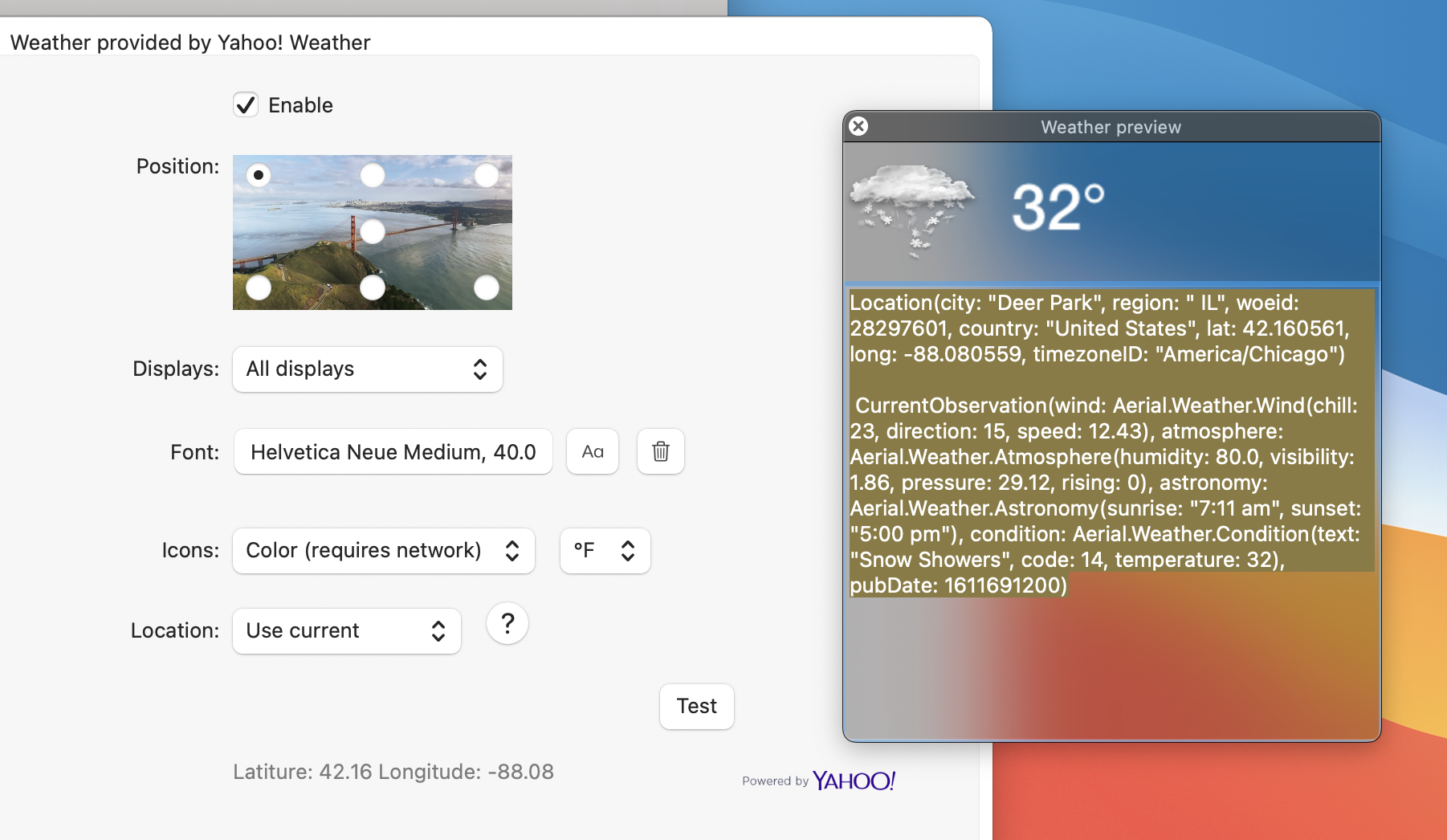Screen dimensions: 1447x840
Task: Select the bottom-left position radio button
Action: click(259, 287)
